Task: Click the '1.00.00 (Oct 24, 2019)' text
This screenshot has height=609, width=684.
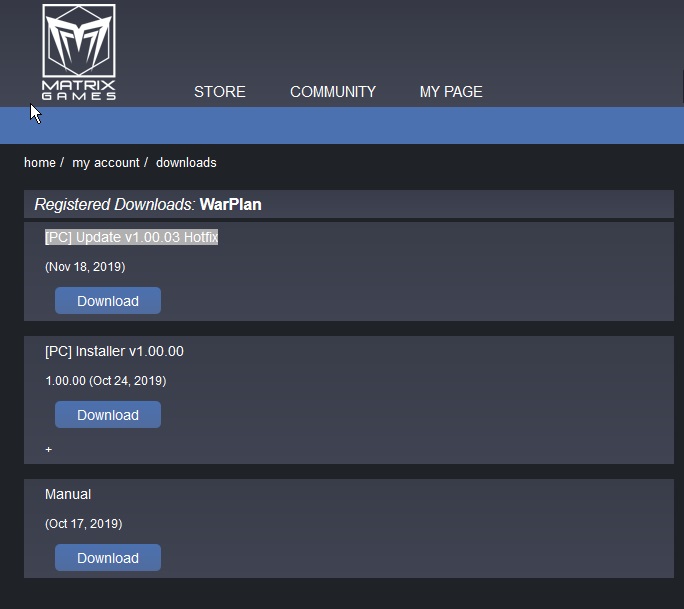Action: pos(106,381)
